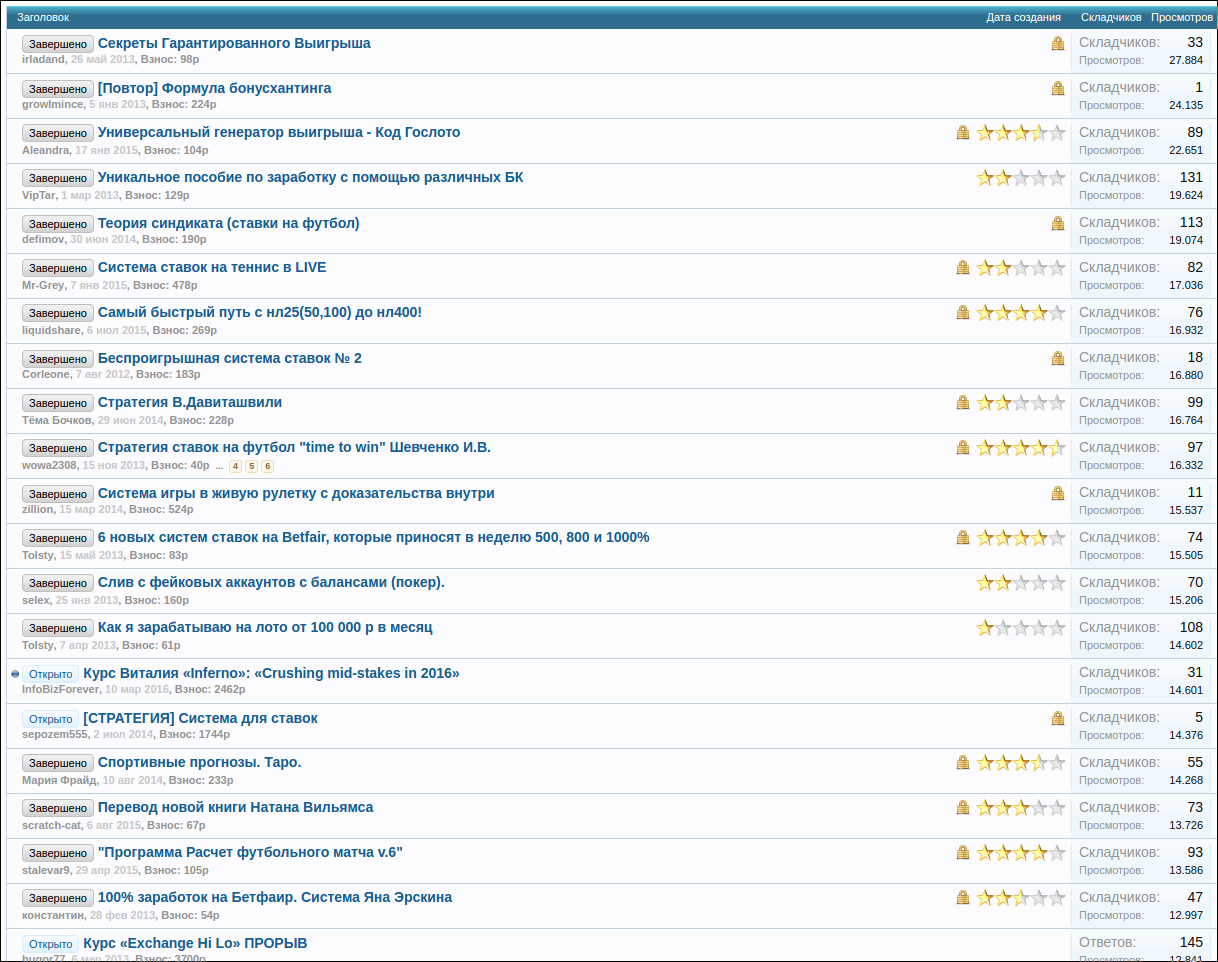Click lock icon on Беспроигрышная система ставок row

[x=1058, y=358]
